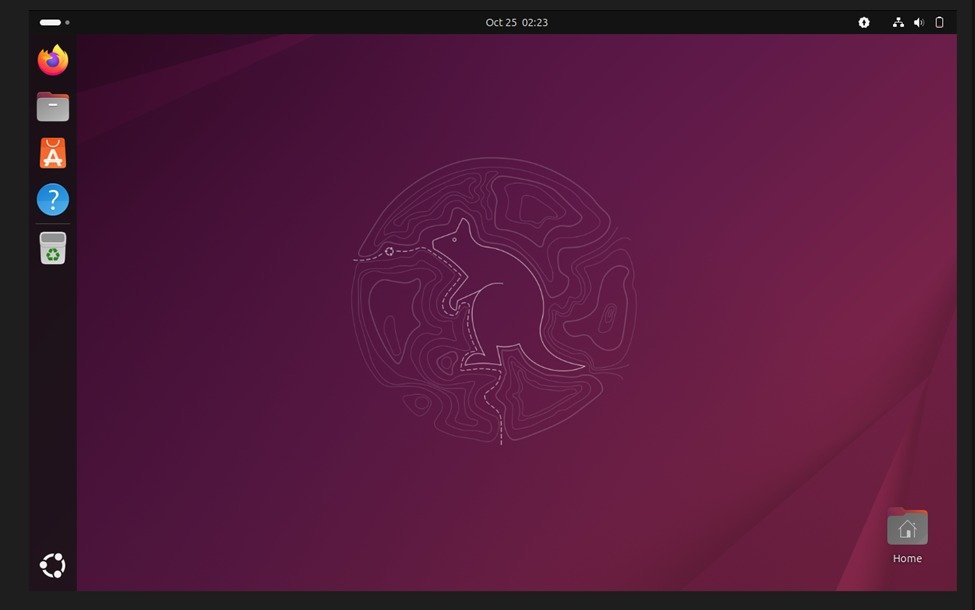Click the Home label under the folder
975x610 pixels.
tap(907, 558)
